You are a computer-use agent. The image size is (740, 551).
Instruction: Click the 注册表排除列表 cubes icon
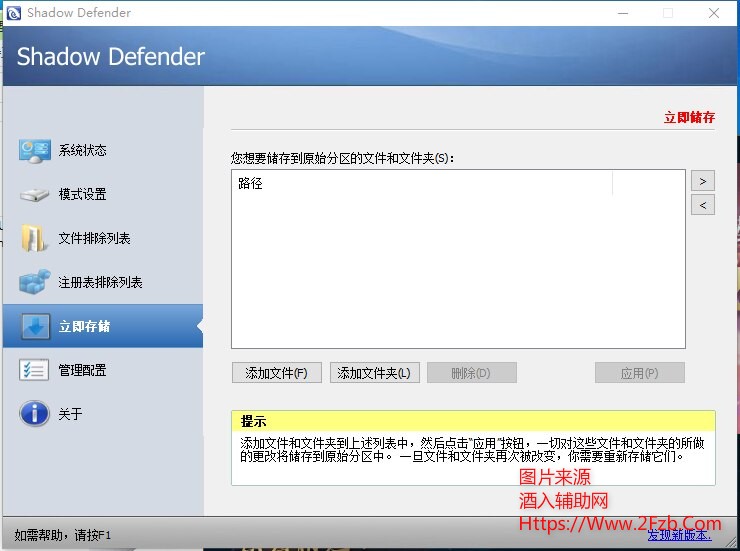click(34, 282)
